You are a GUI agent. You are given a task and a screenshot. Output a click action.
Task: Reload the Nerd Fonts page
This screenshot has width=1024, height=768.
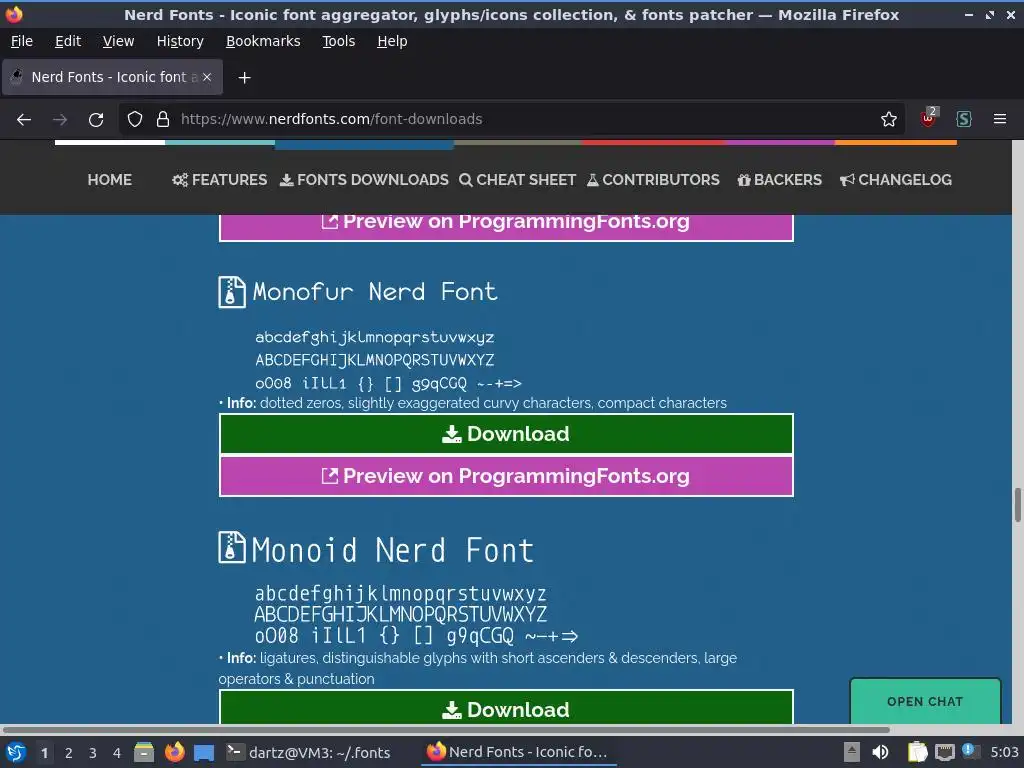(x=96, y=120)
